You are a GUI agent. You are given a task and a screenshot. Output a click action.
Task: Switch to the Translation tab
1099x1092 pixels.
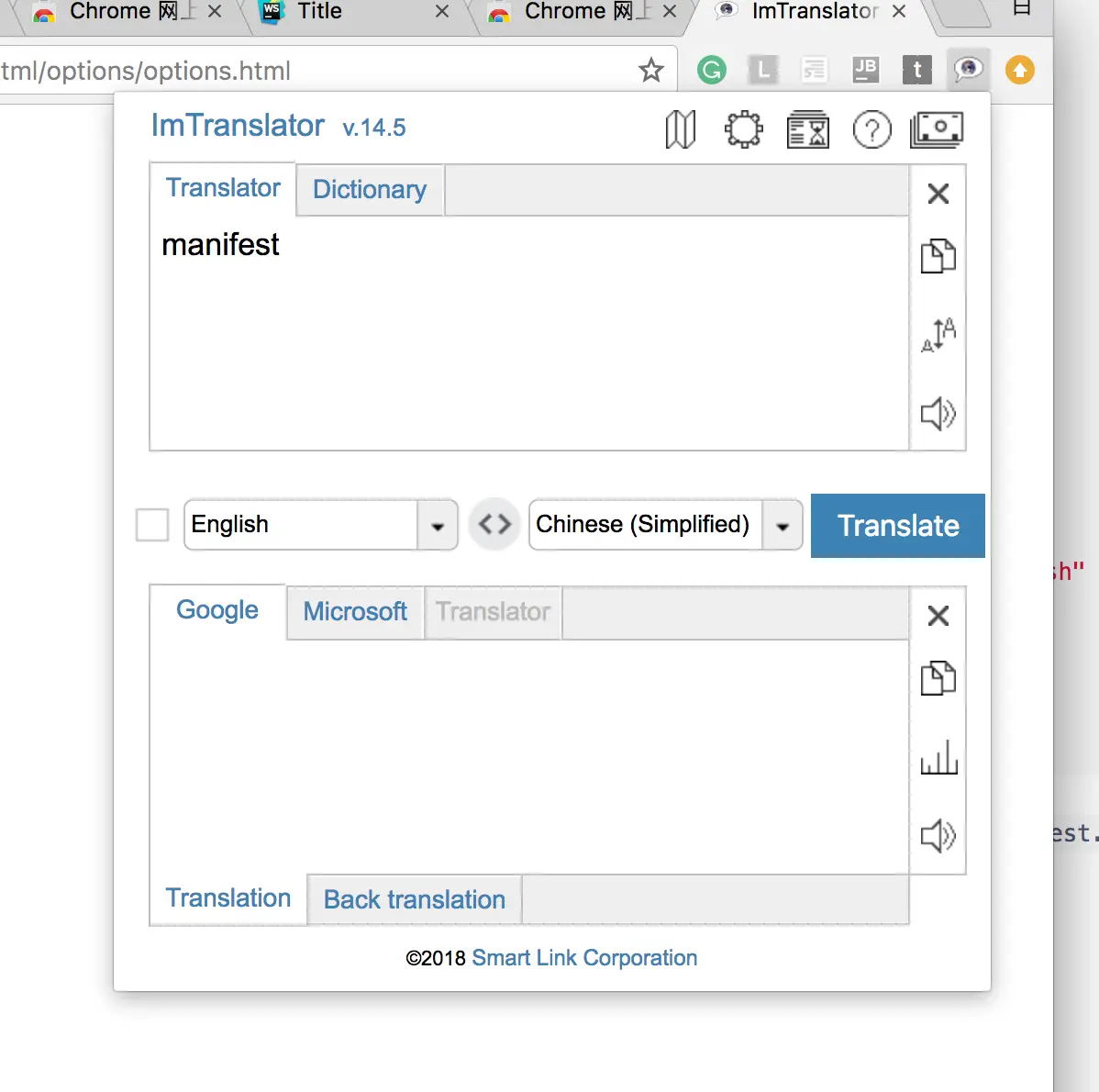tap(228, 897)
